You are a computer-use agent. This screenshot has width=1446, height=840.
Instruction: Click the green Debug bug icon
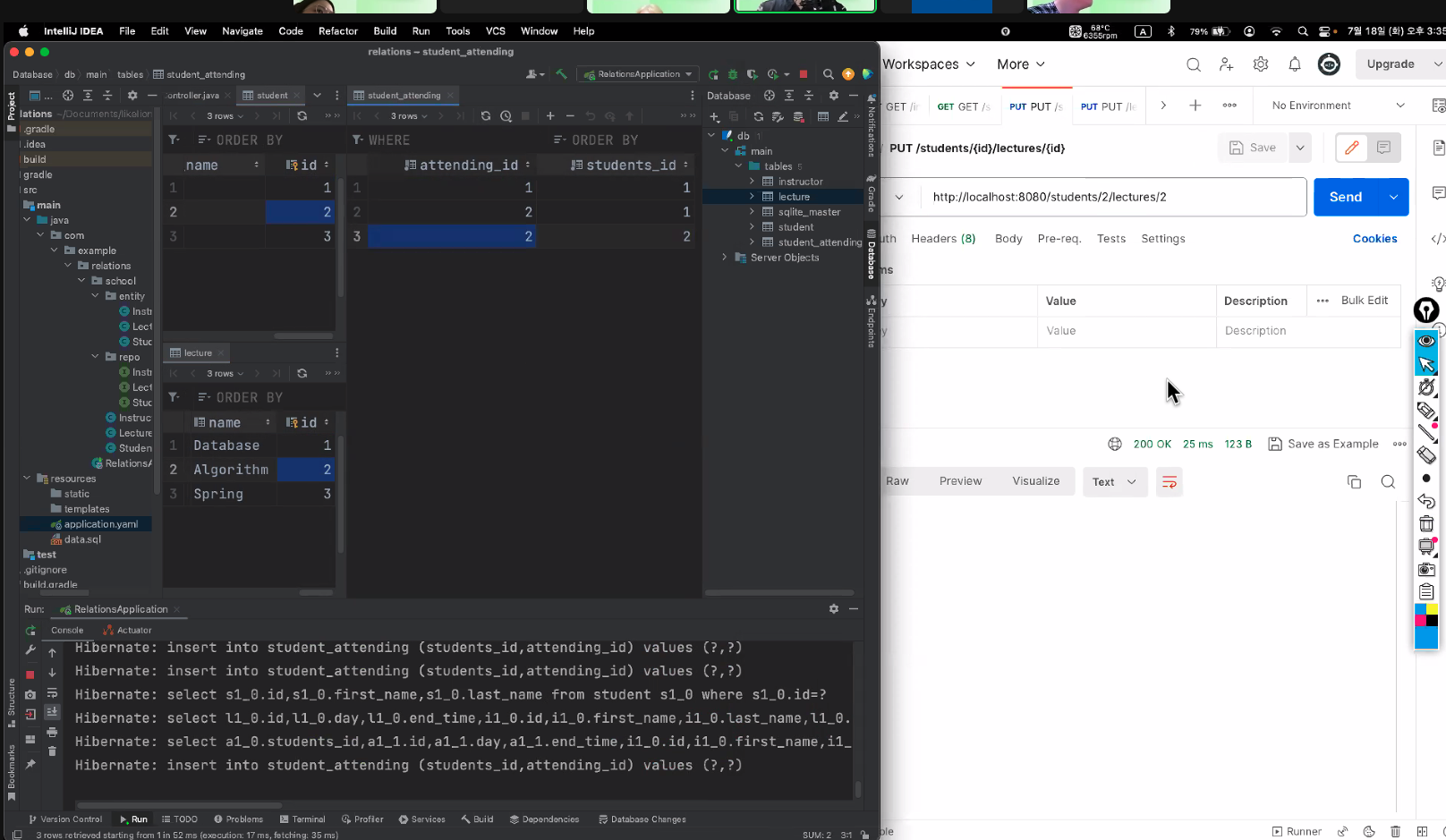pyautogui.click(x=733, y=74)
